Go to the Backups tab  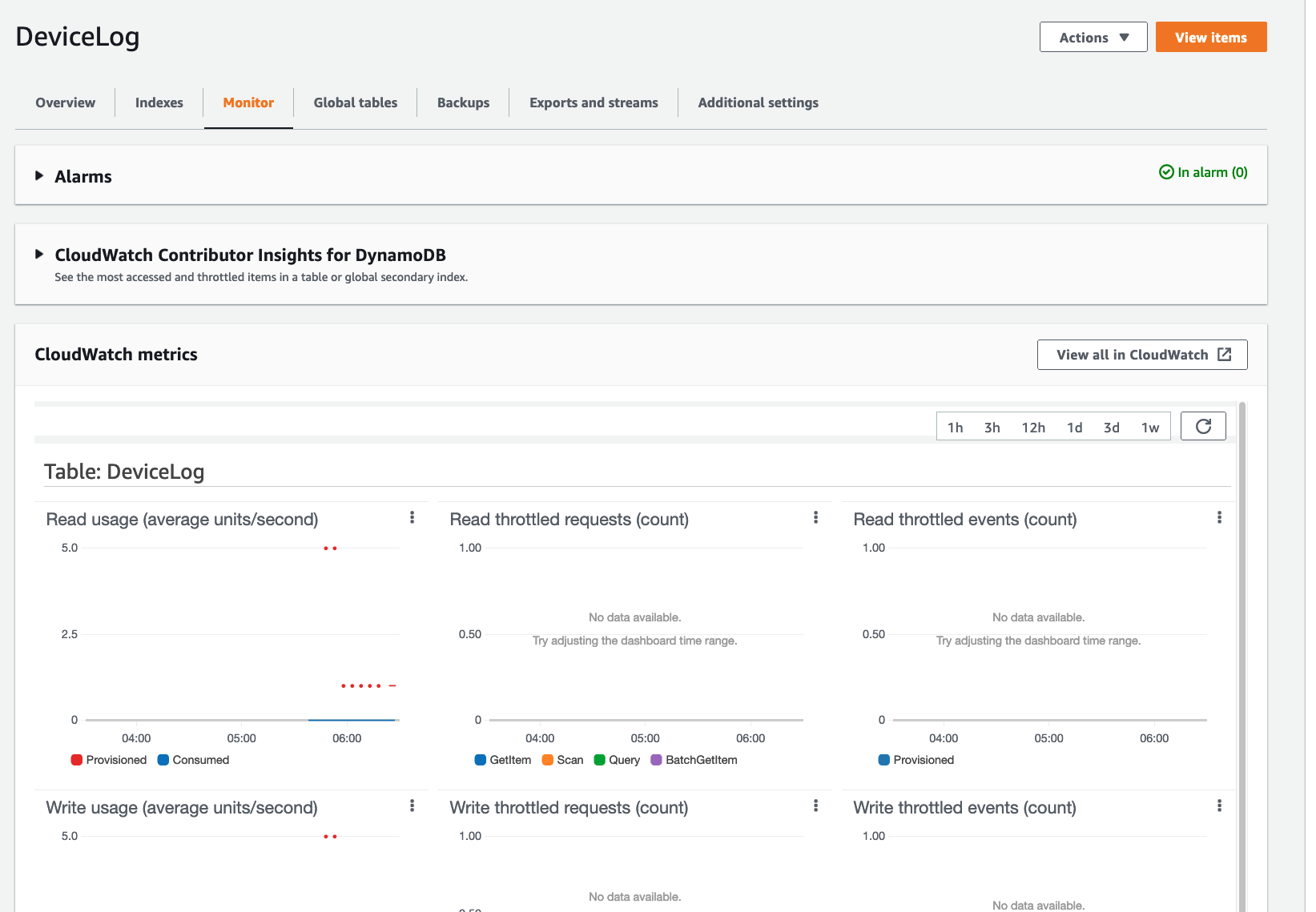click(x=463, y=102)
